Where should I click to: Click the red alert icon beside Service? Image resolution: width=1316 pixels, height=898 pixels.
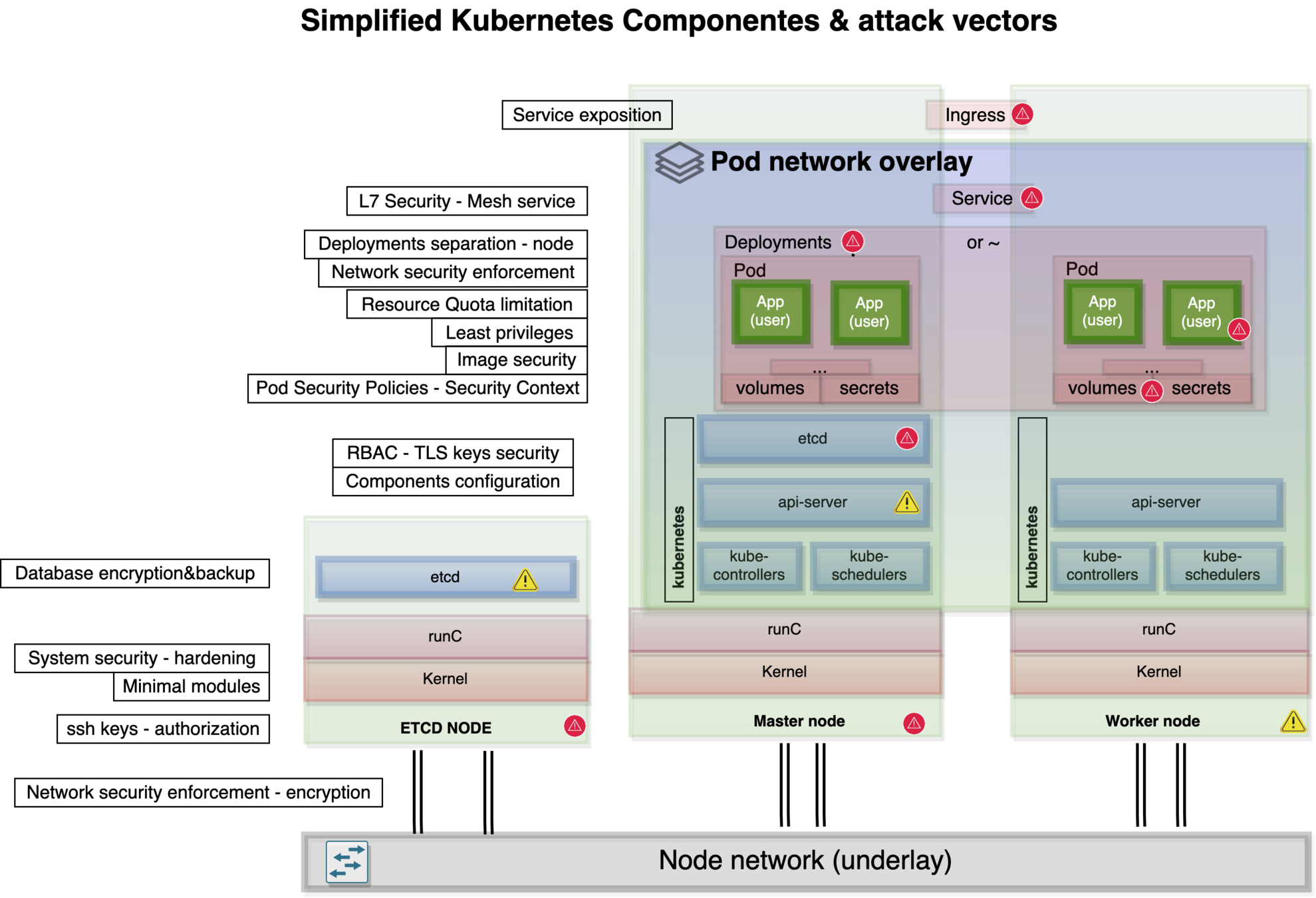click(1031, 198)
